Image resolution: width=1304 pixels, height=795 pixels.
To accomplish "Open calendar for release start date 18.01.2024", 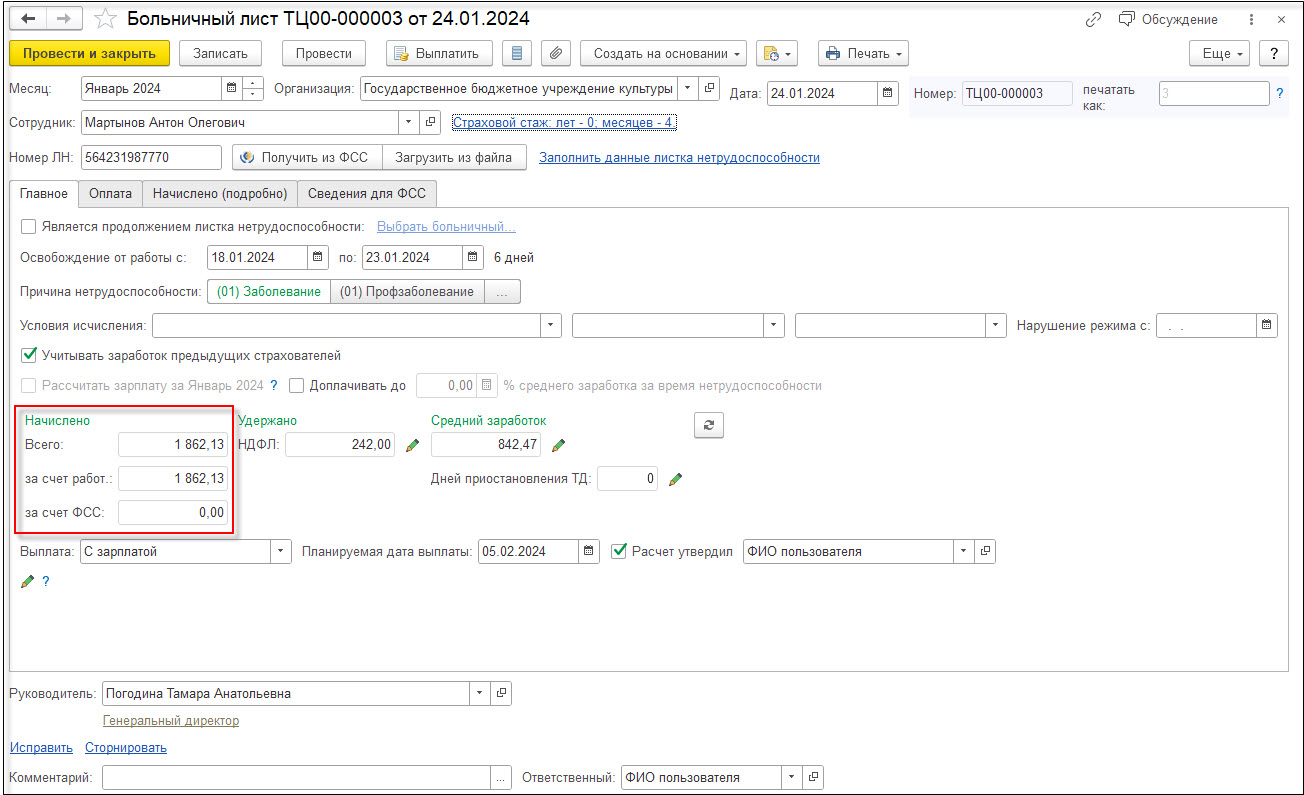I will [x=318, y=257].
